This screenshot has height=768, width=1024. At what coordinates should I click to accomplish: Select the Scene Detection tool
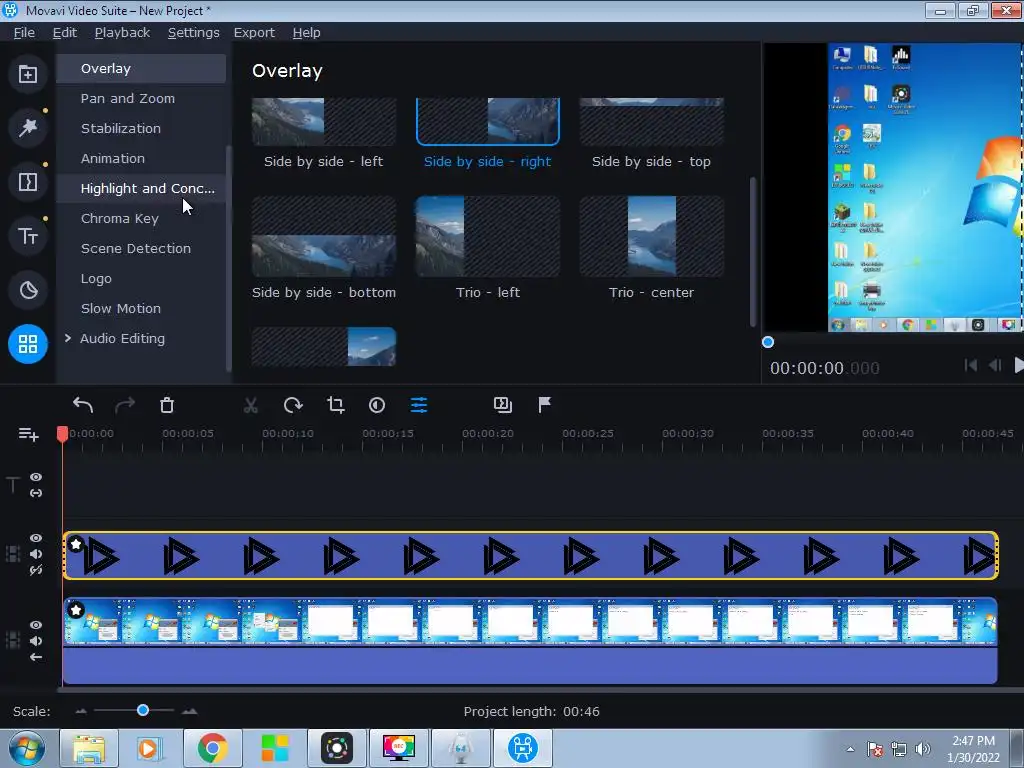141,249
